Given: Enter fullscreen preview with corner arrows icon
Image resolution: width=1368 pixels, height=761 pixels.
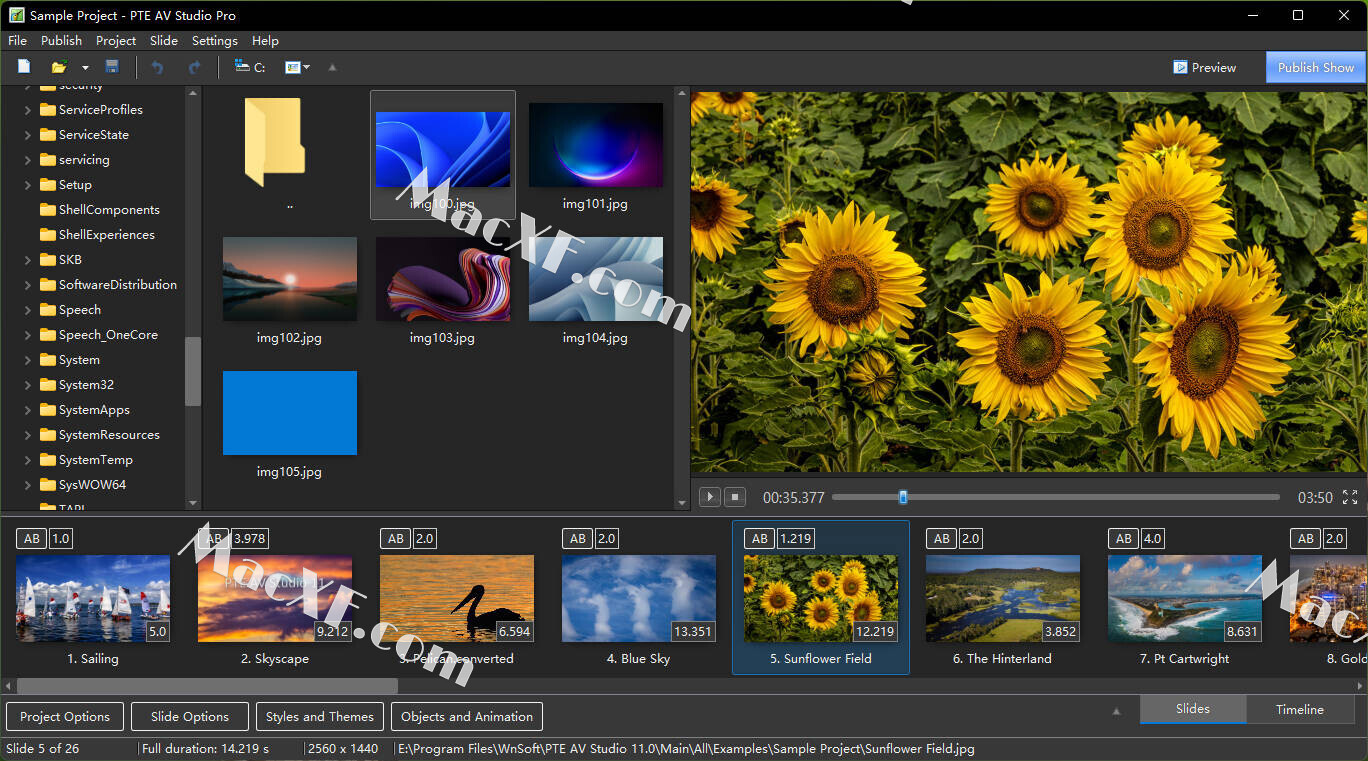Looking at the screenshot, I should pyautogui.click(x=1349, y=497).
